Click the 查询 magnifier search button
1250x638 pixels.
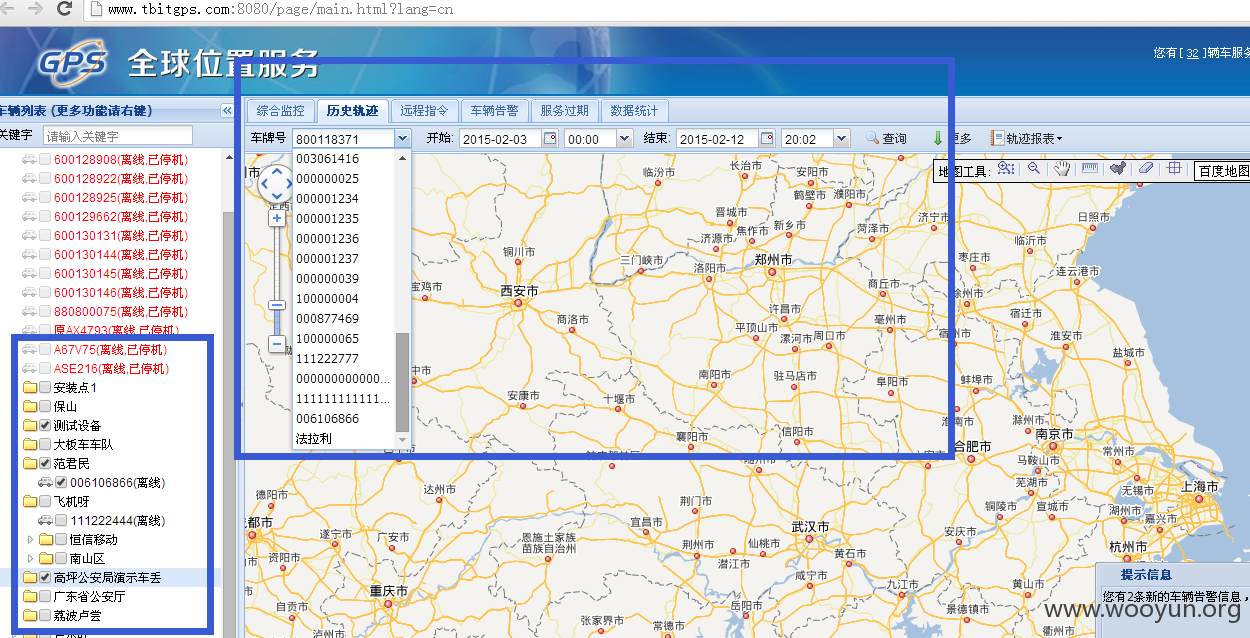[x=886, y=138]
